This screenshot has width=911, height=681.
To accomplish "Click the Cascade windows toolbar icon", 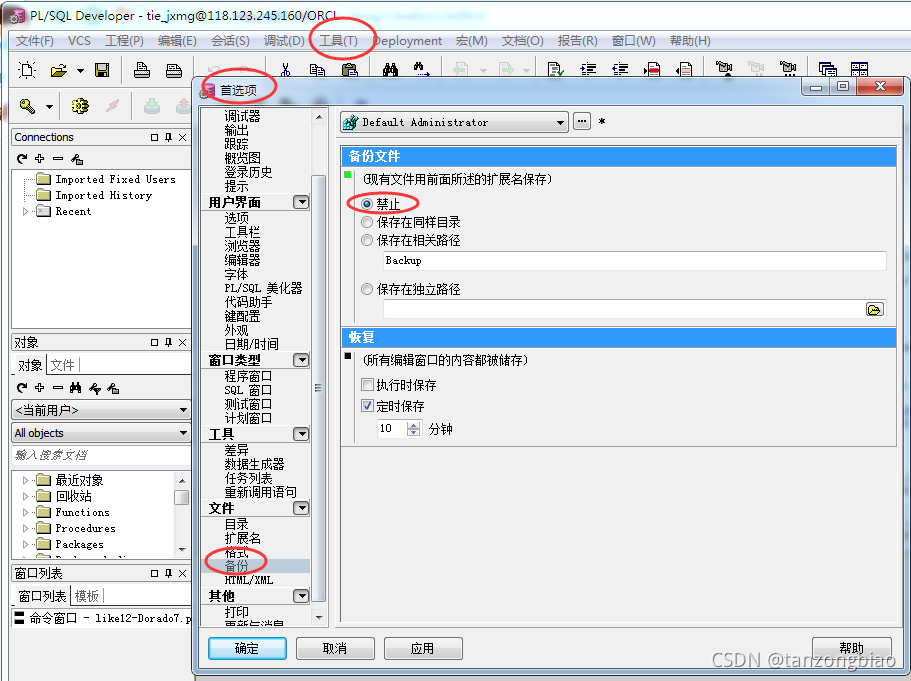I will [x=827, y=70].
